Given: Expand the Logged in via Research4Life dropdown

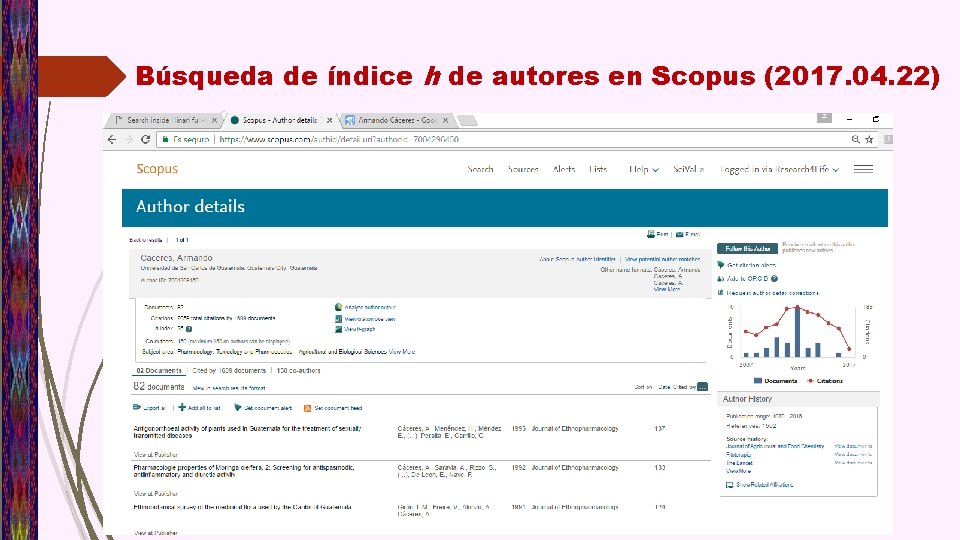Looking at the screenshot, I should tap(779, 169).
